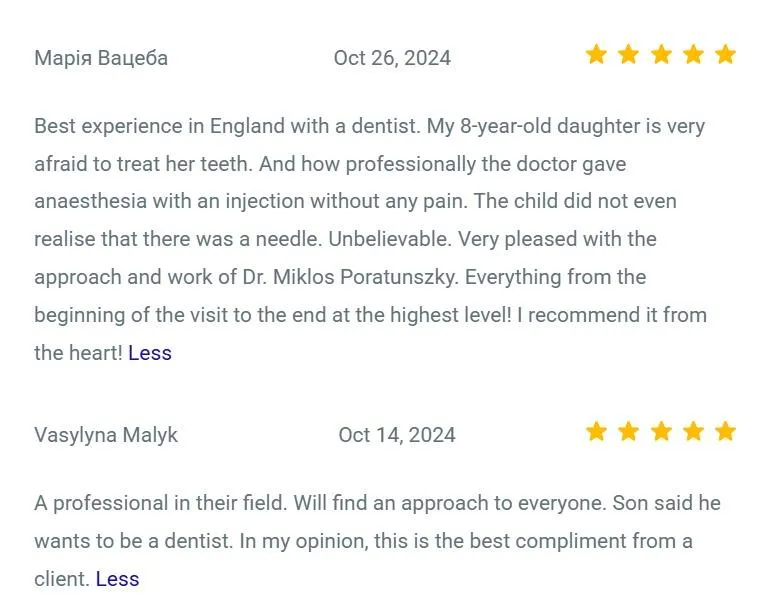776x609 pixels.
Task: Click the Dr. Miklos Poratunszky mention
Action: 351,277
